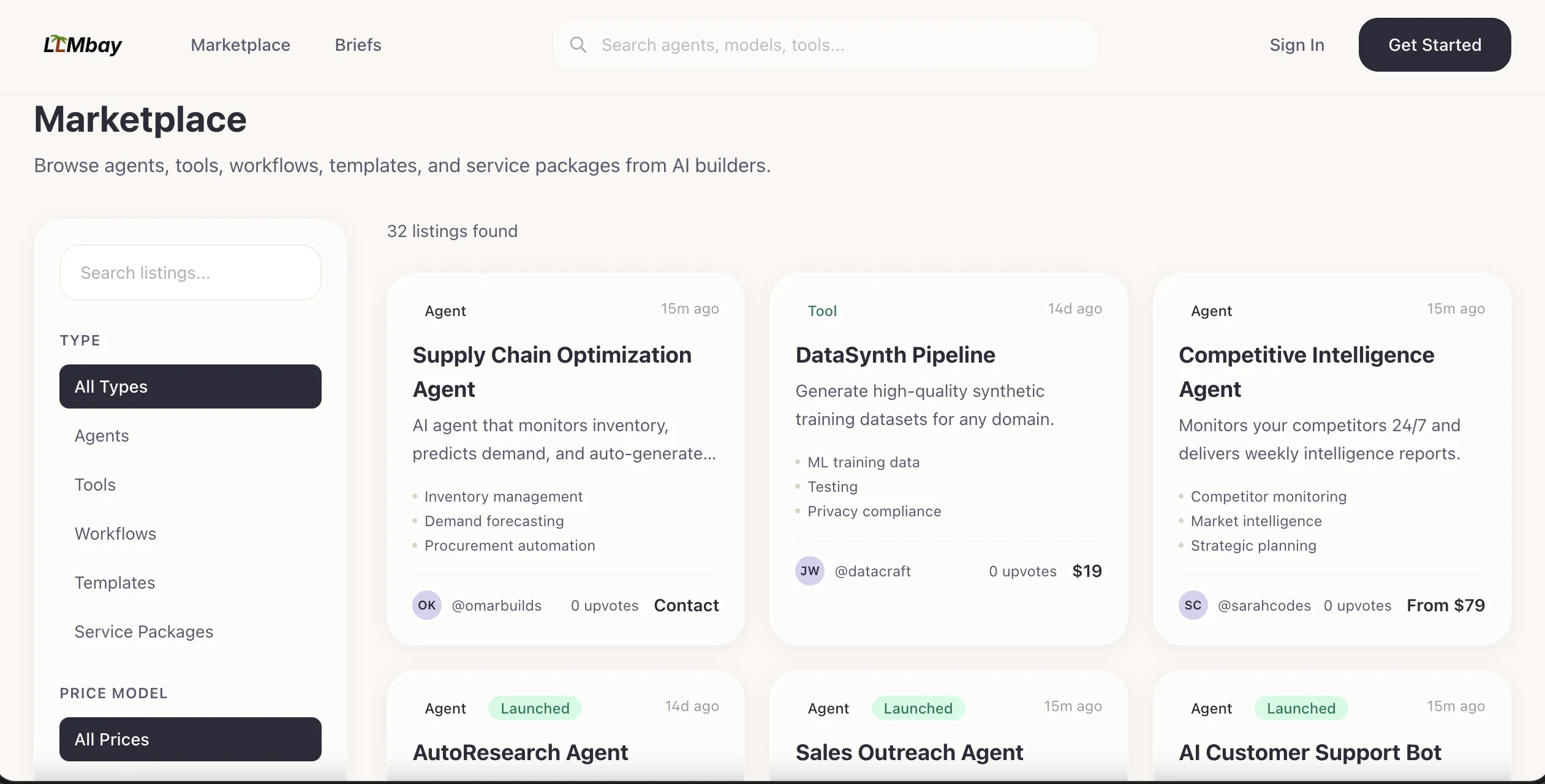Click the Get Started button
This screenshot has width=1545, height=784.
click(1434, 45)
